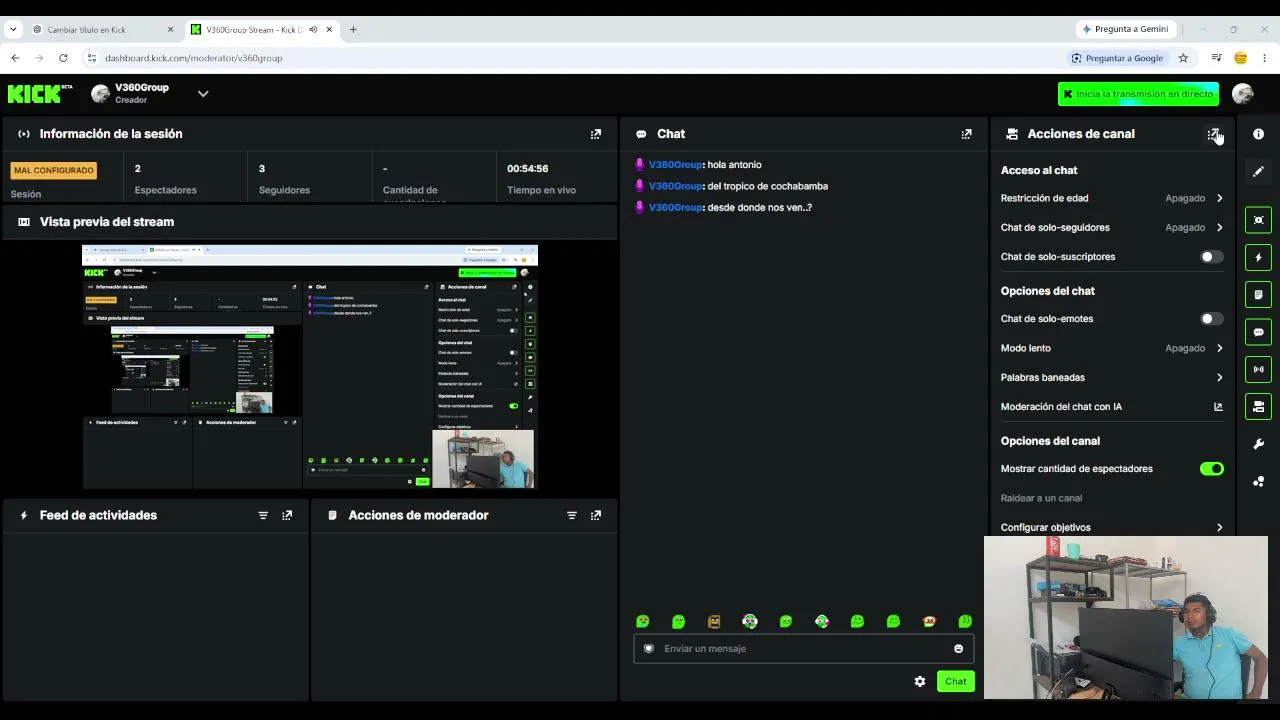Open Chat de solo-seguidores options
This screenshot has width=1280, height=720.
(x=1112, y=228)
